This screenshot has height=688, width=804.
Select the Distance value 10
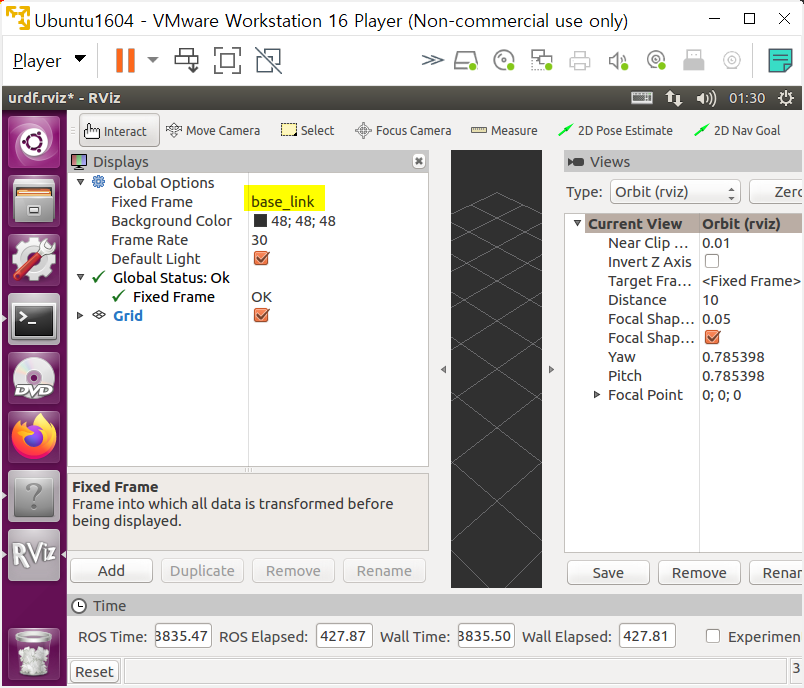(710, 300)
